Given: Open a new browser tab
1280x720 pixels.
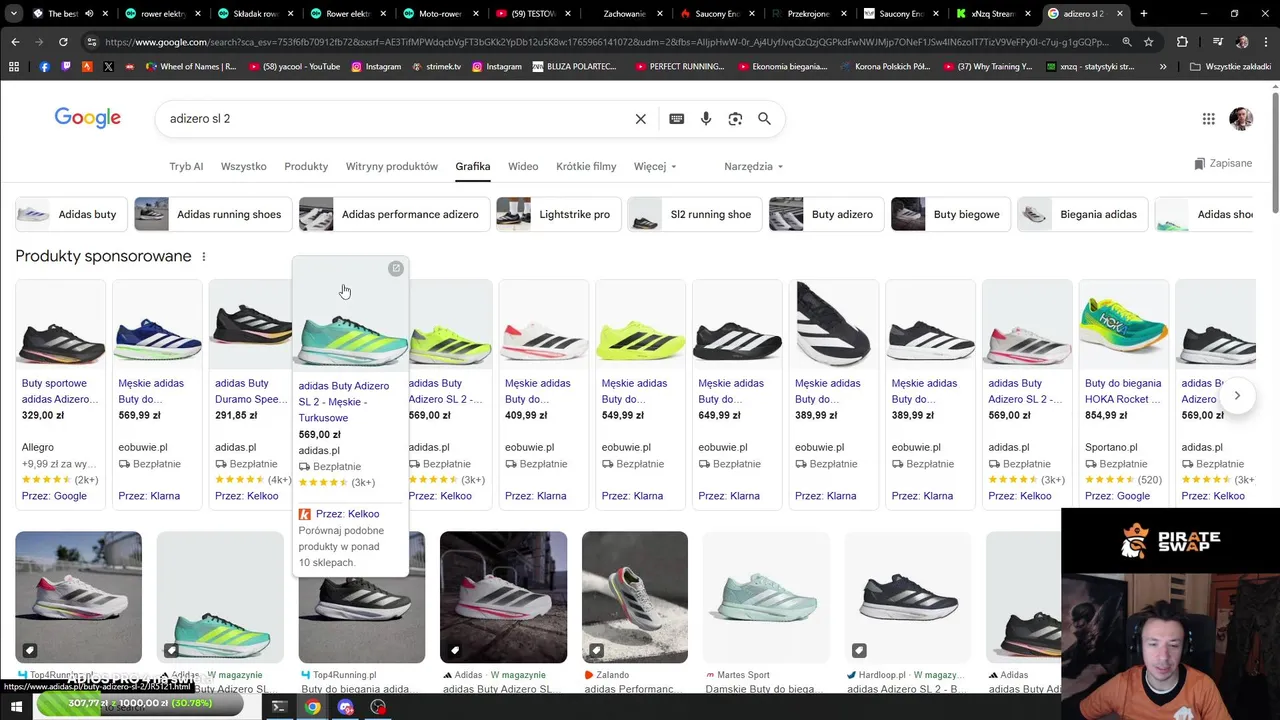Looking at the screenshot, I should tap(1144, 14).
